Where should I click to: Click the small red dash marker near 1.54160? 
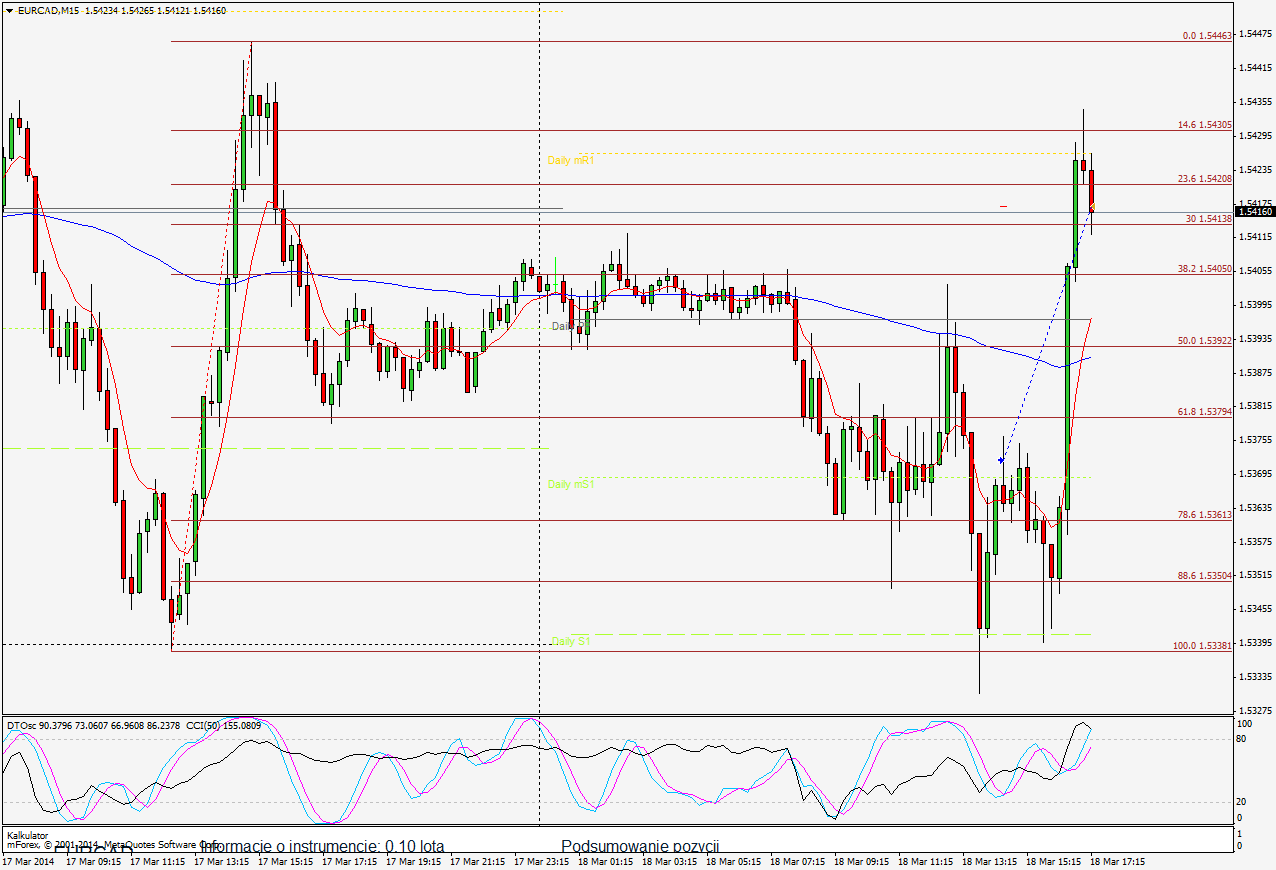click(x=1003, y=206)
